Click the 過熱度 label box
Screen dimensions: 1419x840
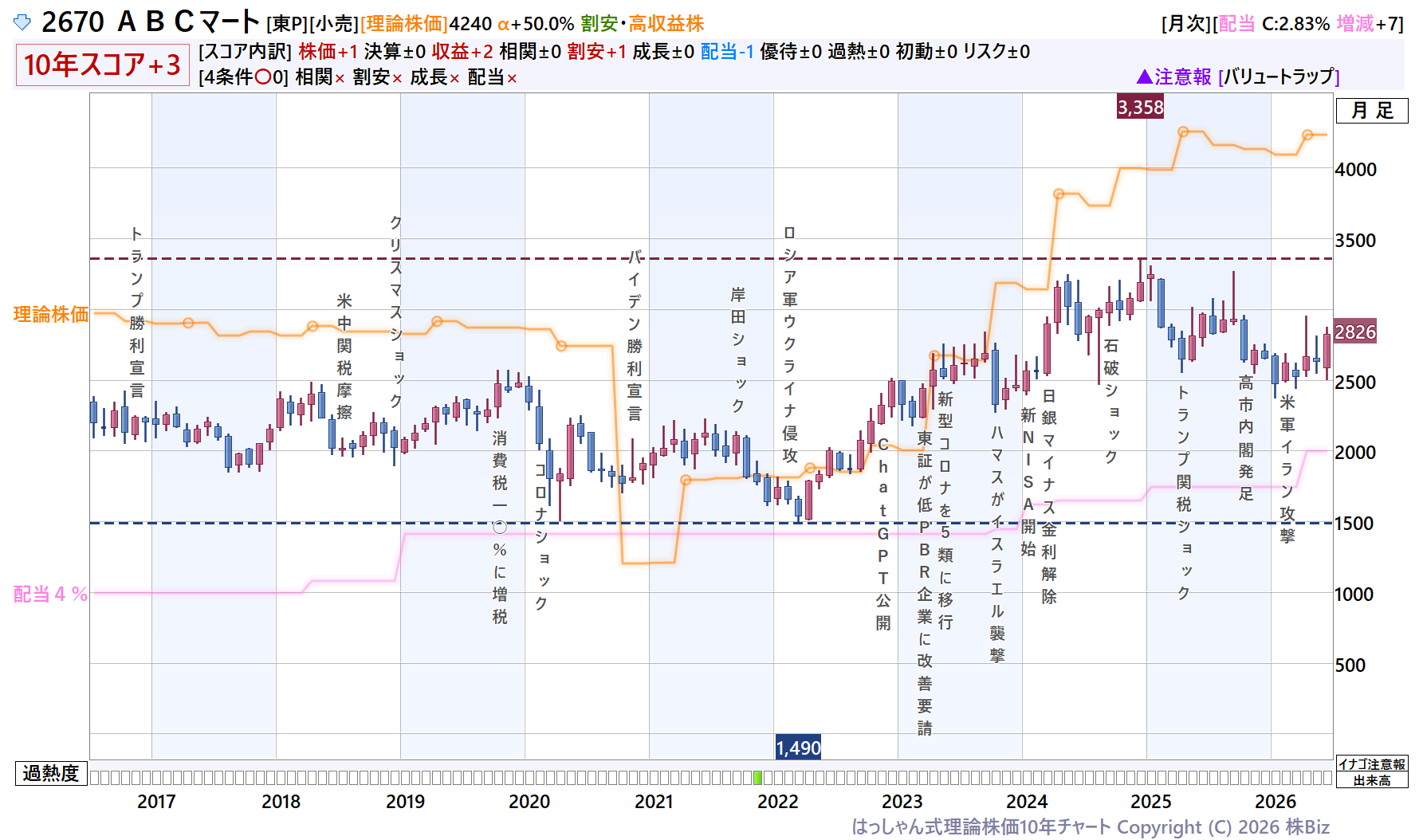51,773
